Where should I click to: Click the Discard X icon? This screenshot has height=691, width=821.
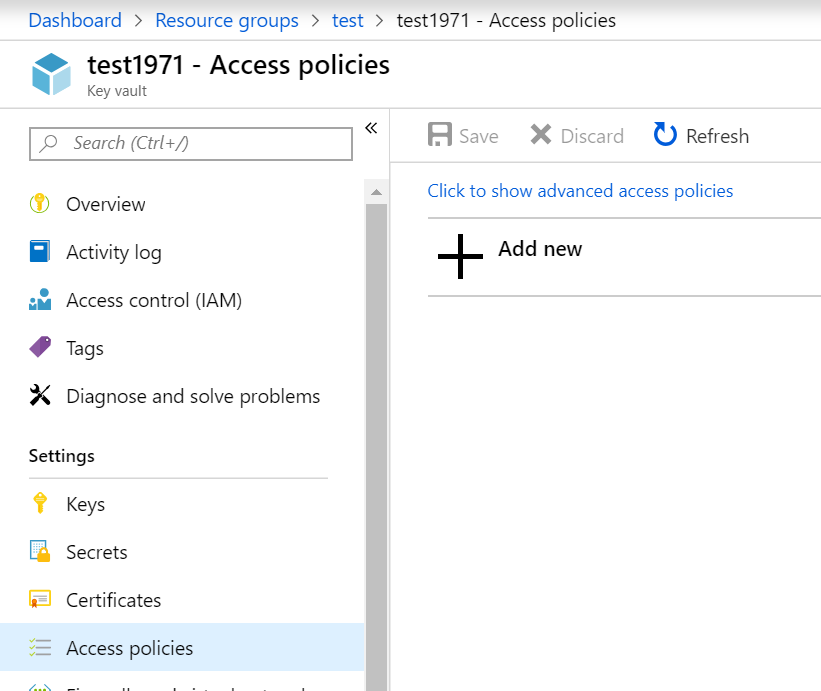click(541, 135)
